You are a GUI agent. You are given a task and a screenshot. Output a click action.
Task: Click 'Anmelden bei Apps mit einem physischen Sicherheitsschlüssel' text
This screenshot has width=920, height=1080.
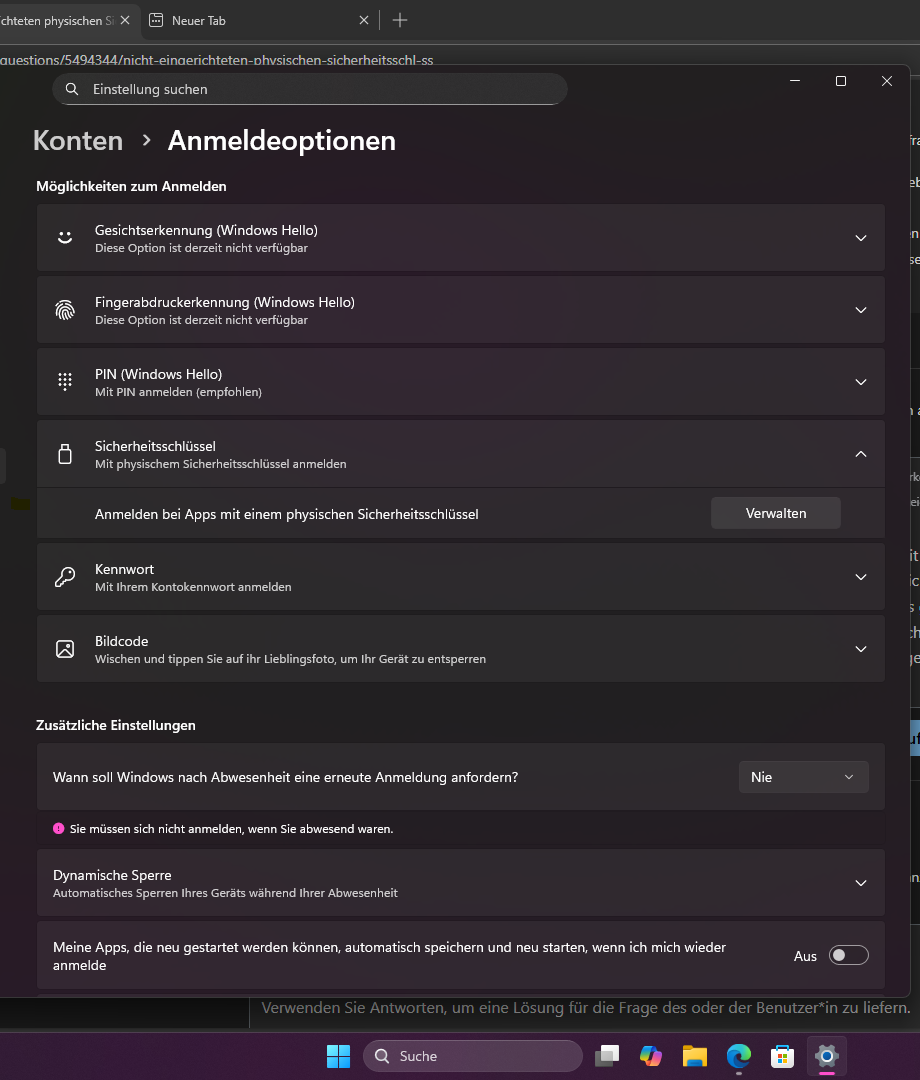286,514
